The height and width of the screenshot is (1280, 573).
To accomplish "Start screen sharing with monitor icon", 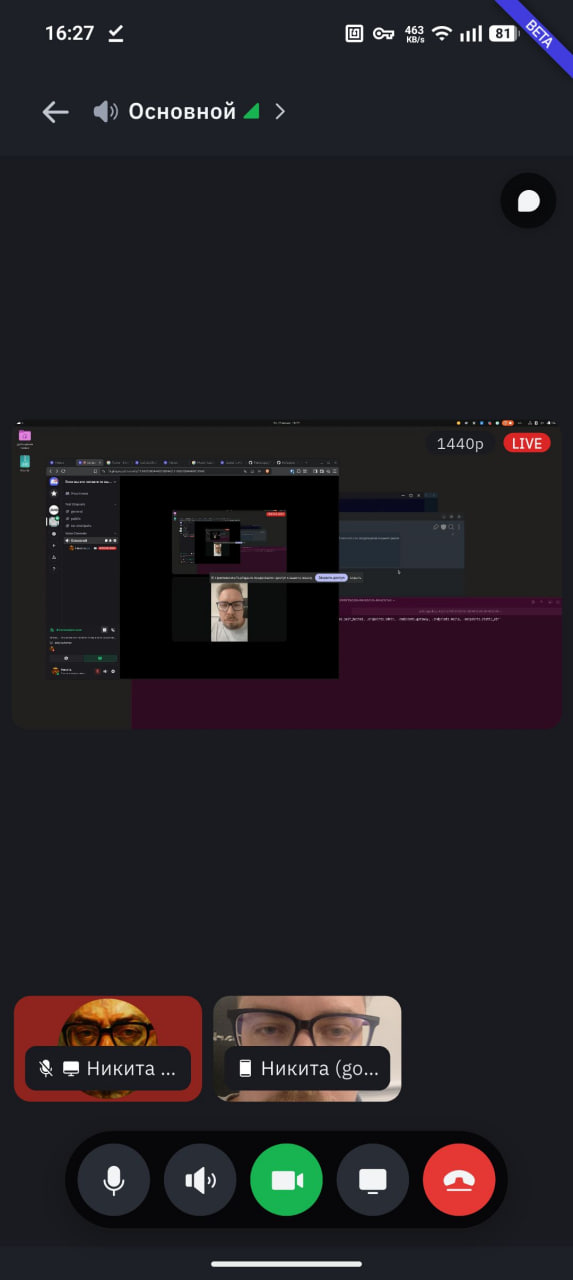I will [x=373, y=1180].
